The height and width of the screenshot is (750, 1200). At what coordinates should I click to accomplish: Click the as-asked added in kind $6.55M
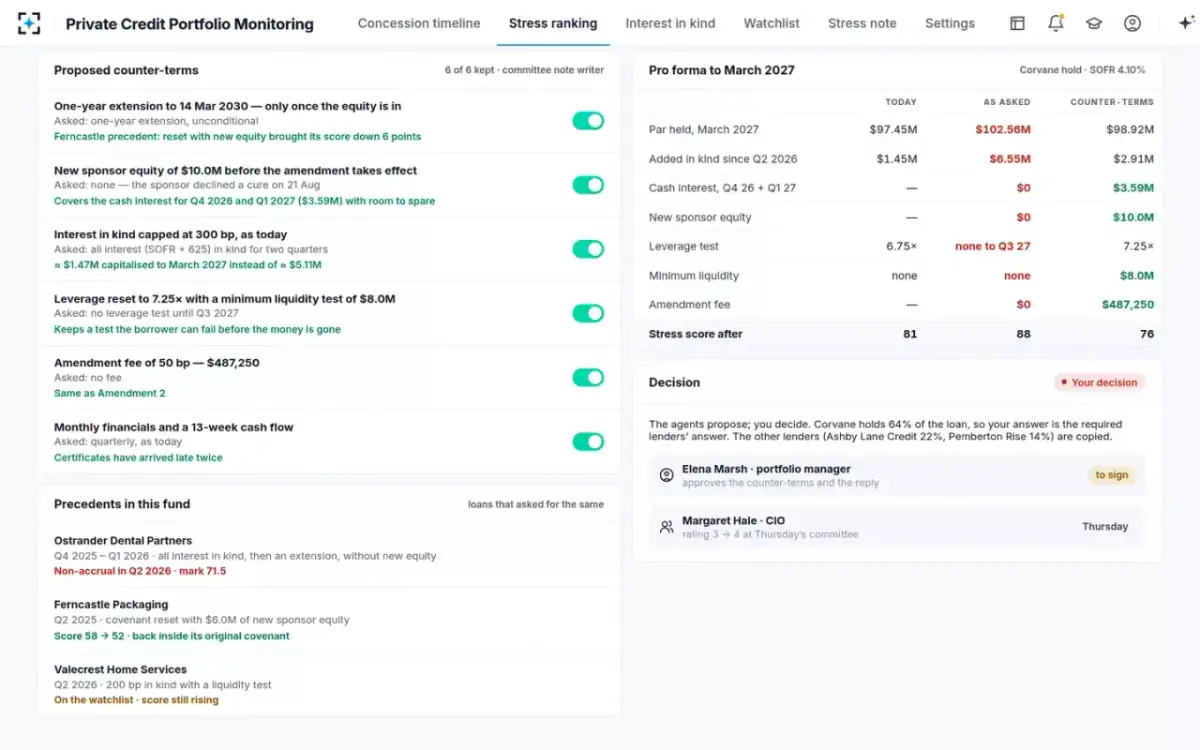(1010, 159)
